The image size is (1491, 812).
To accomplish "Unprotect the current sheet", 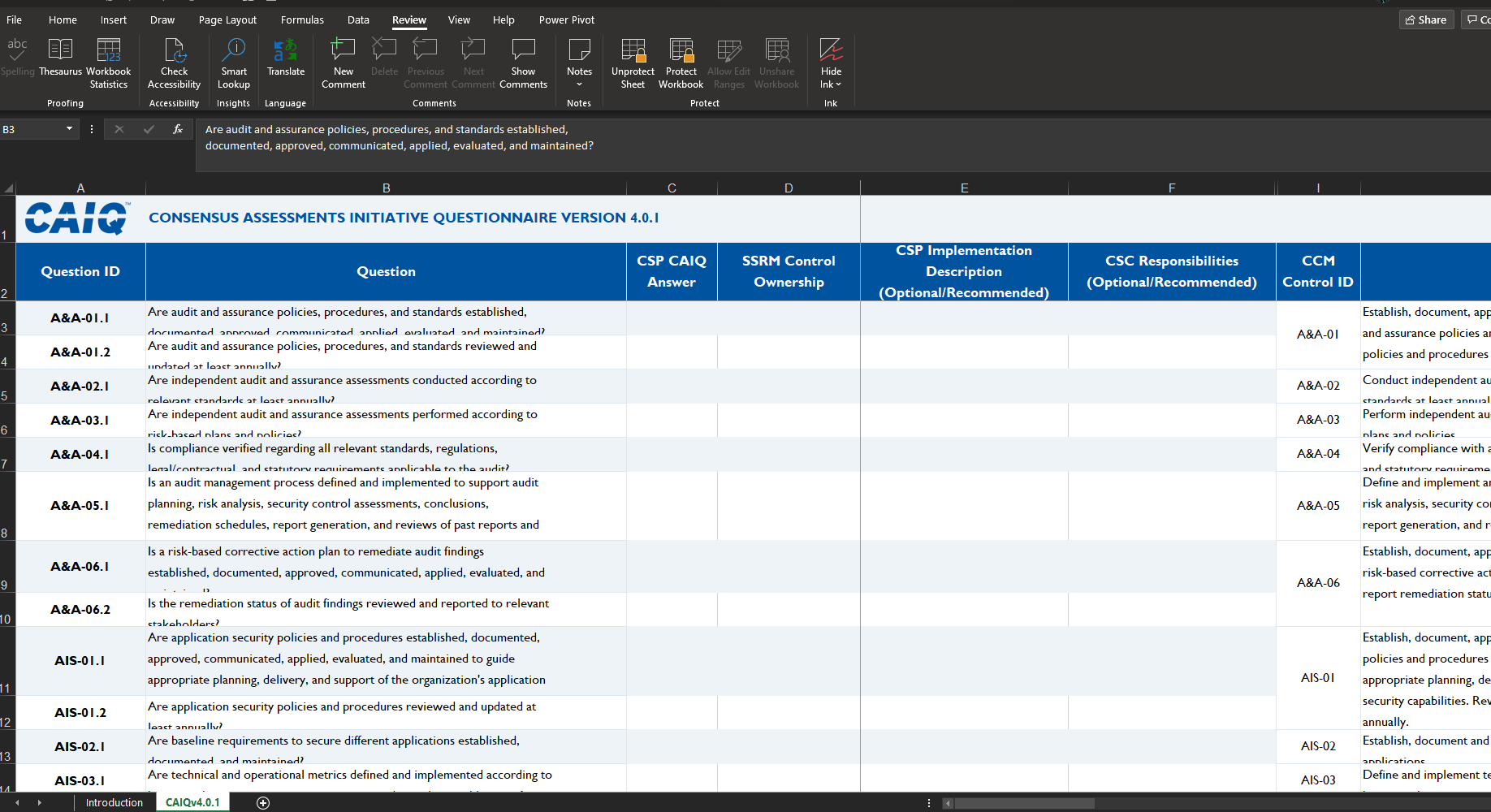I will (x=633, y=63).
